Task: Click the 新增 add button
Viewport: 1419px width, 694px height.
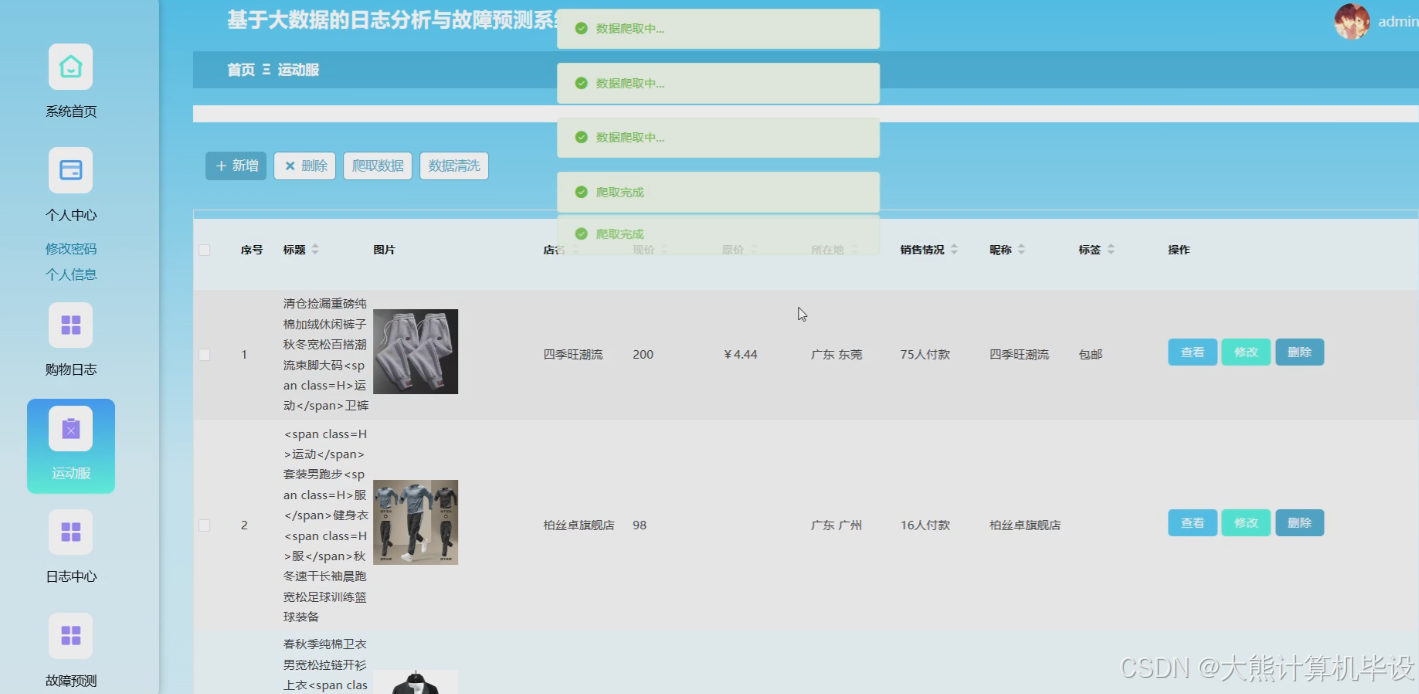Action: tap(236, 166)
